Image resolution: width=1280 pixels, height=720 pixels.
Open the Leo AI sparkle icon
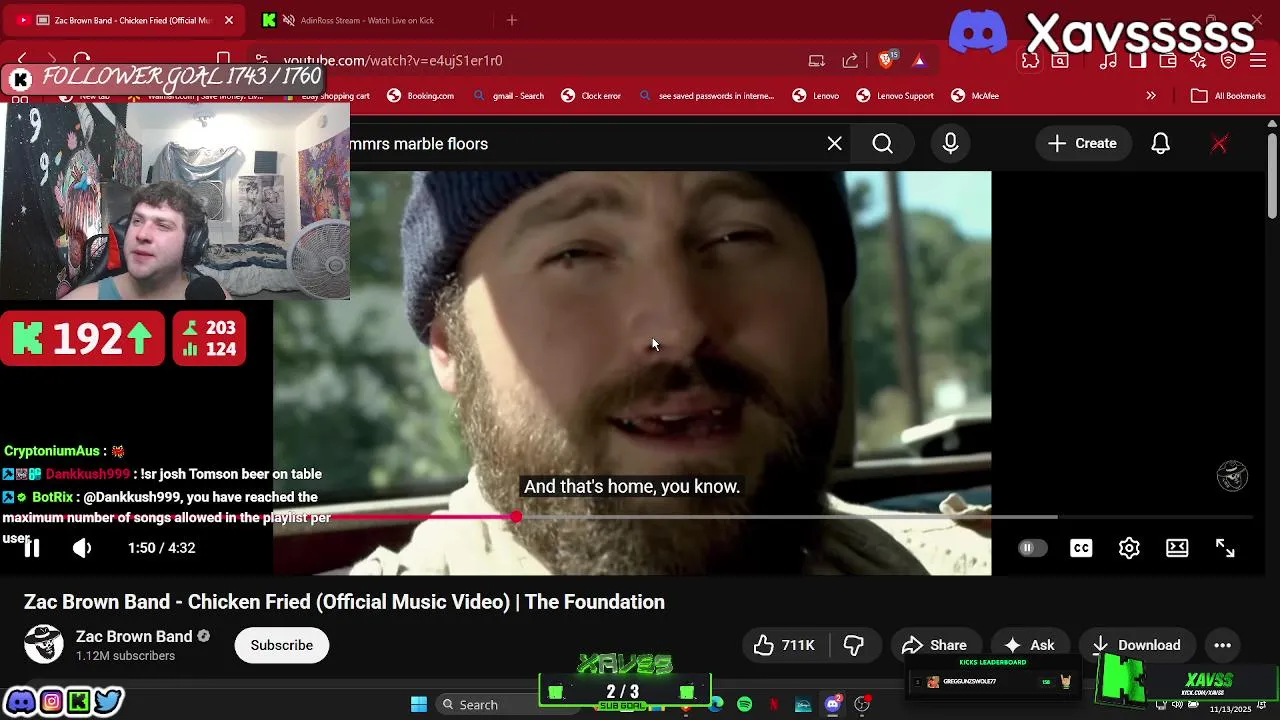tap(1198, 60)
